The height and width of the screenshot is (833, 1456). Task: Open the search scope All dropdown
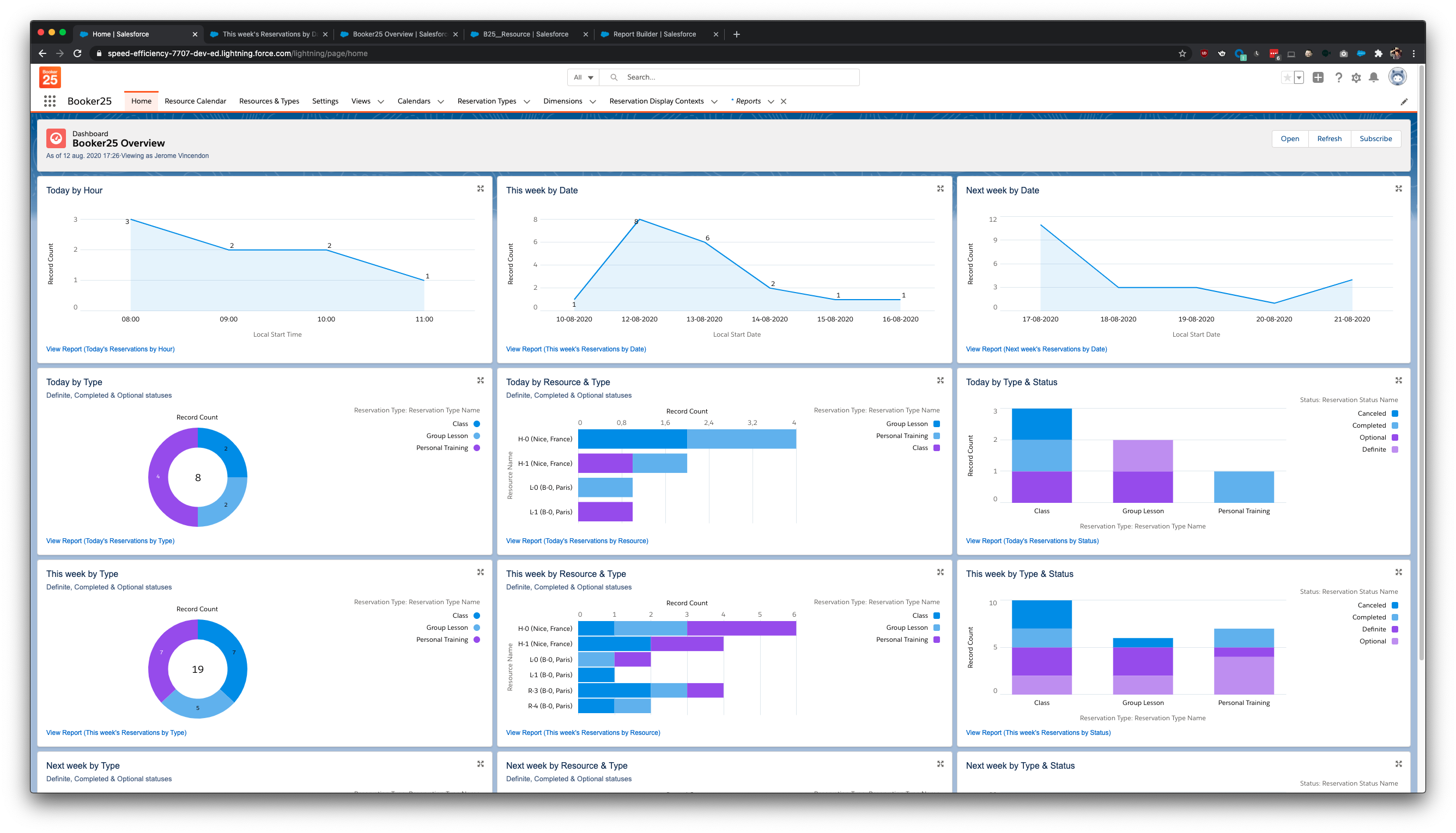583,77
